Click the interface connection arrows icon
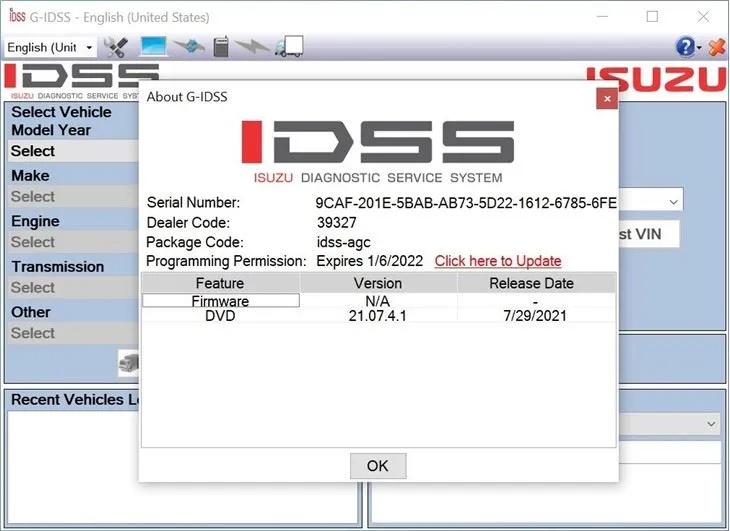This screenshot has width=730, height=531. click(x=189, y=47)
